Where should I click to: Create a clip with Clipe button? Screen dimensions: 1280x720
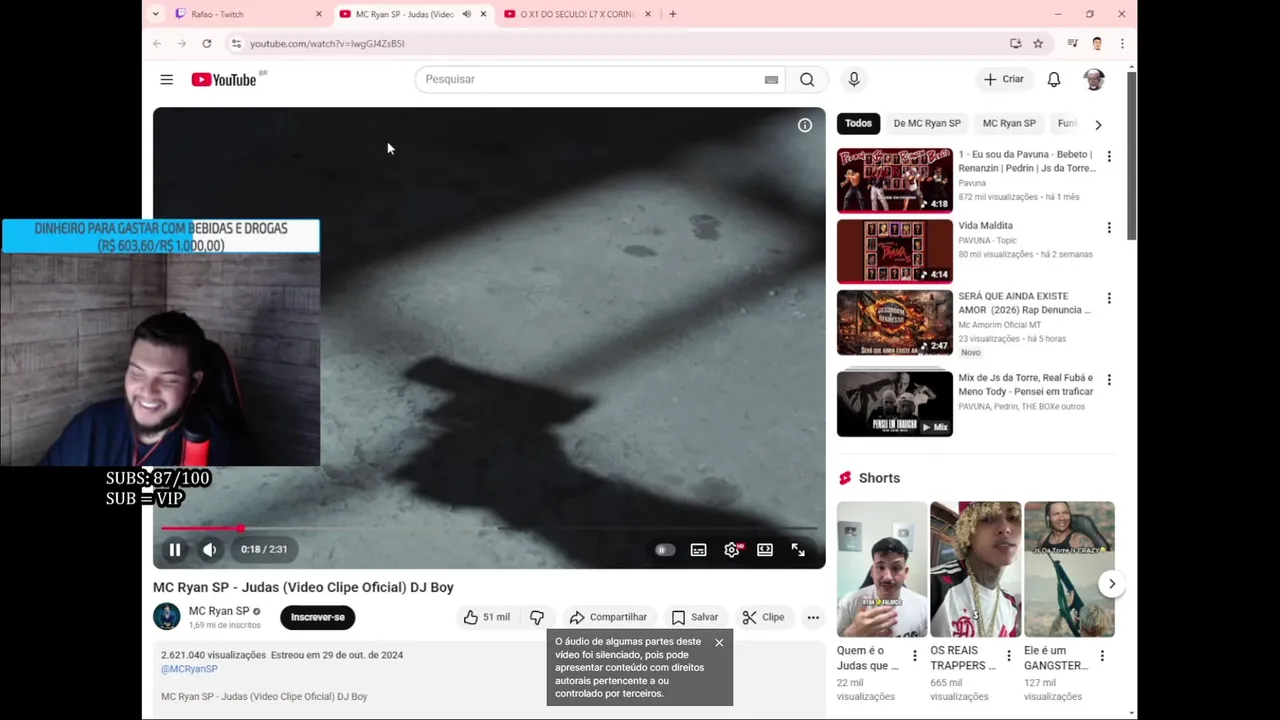tap(763, 617)
